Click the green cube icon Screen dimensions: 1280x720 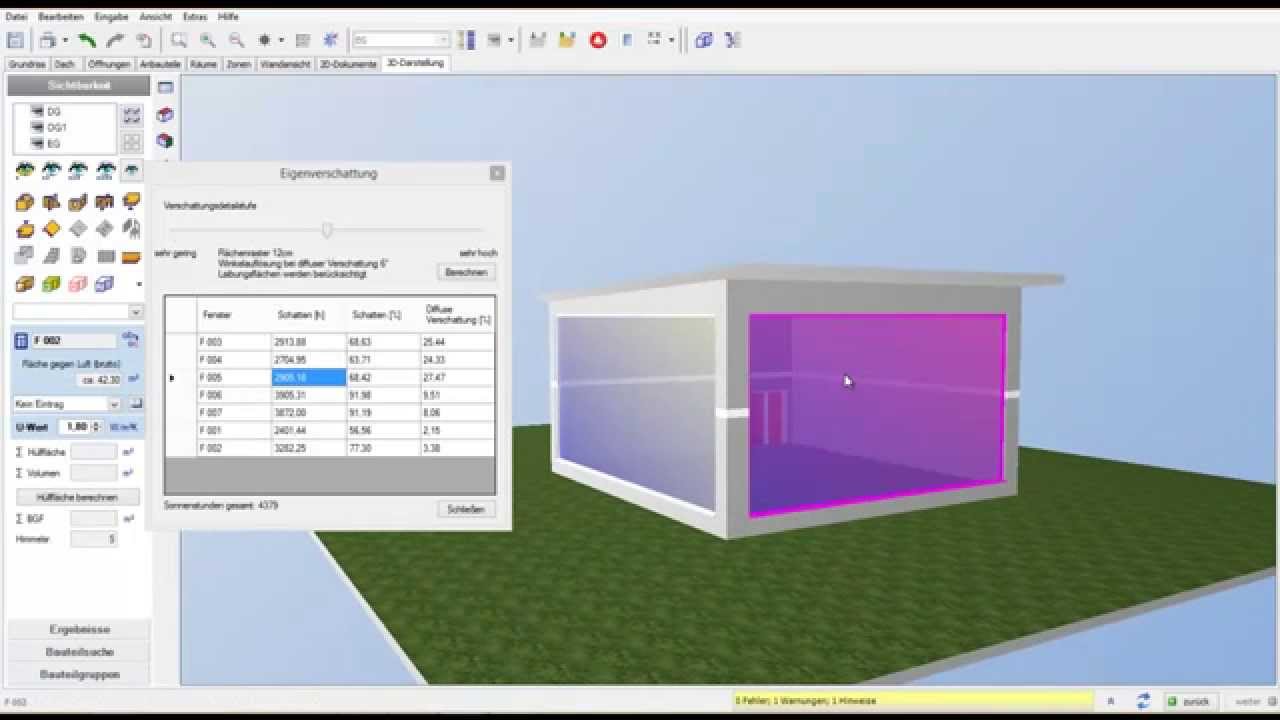pos(51,285)
